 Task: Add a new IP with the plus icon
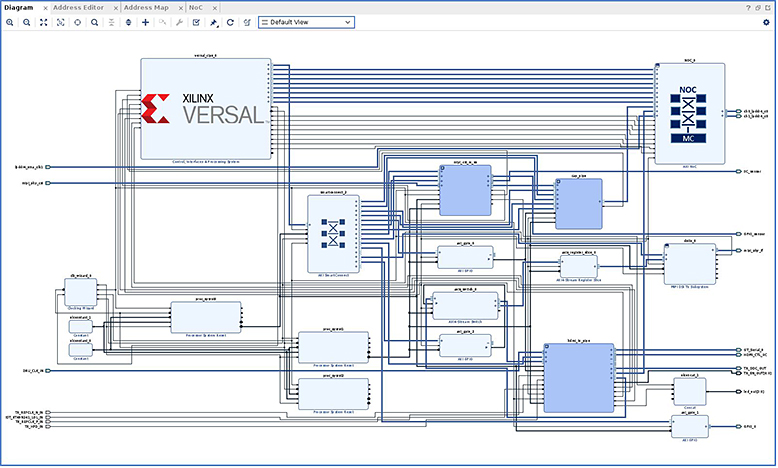coord(145,22)
